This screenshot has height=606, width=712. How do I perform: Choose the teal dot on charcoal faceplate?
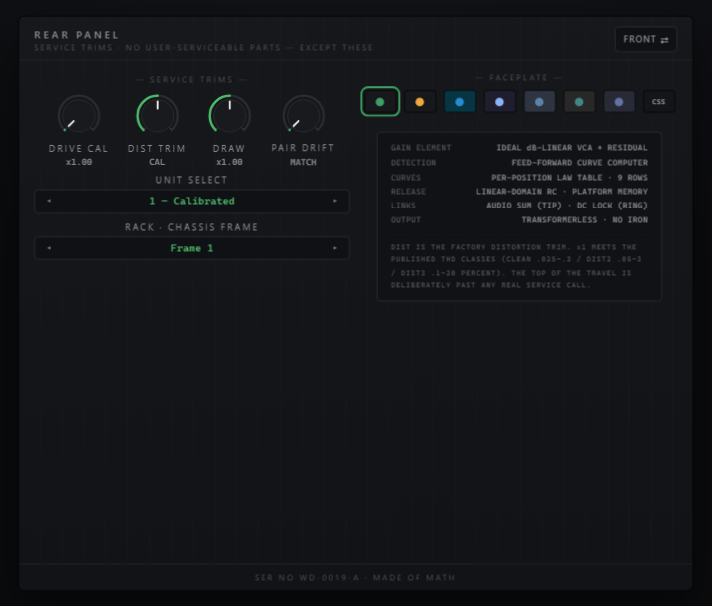coord(579,102)
